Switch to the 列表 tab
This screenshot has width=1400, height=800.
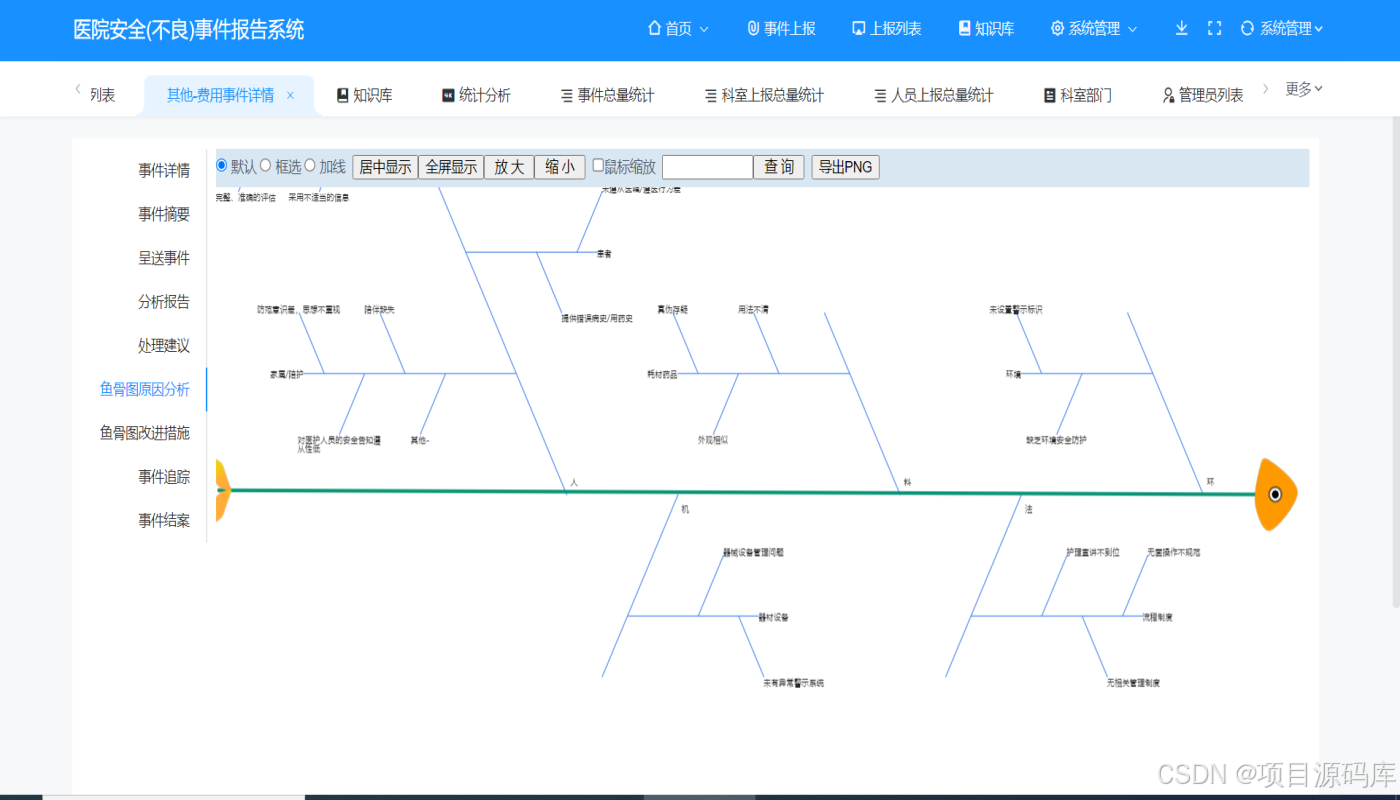102,95
